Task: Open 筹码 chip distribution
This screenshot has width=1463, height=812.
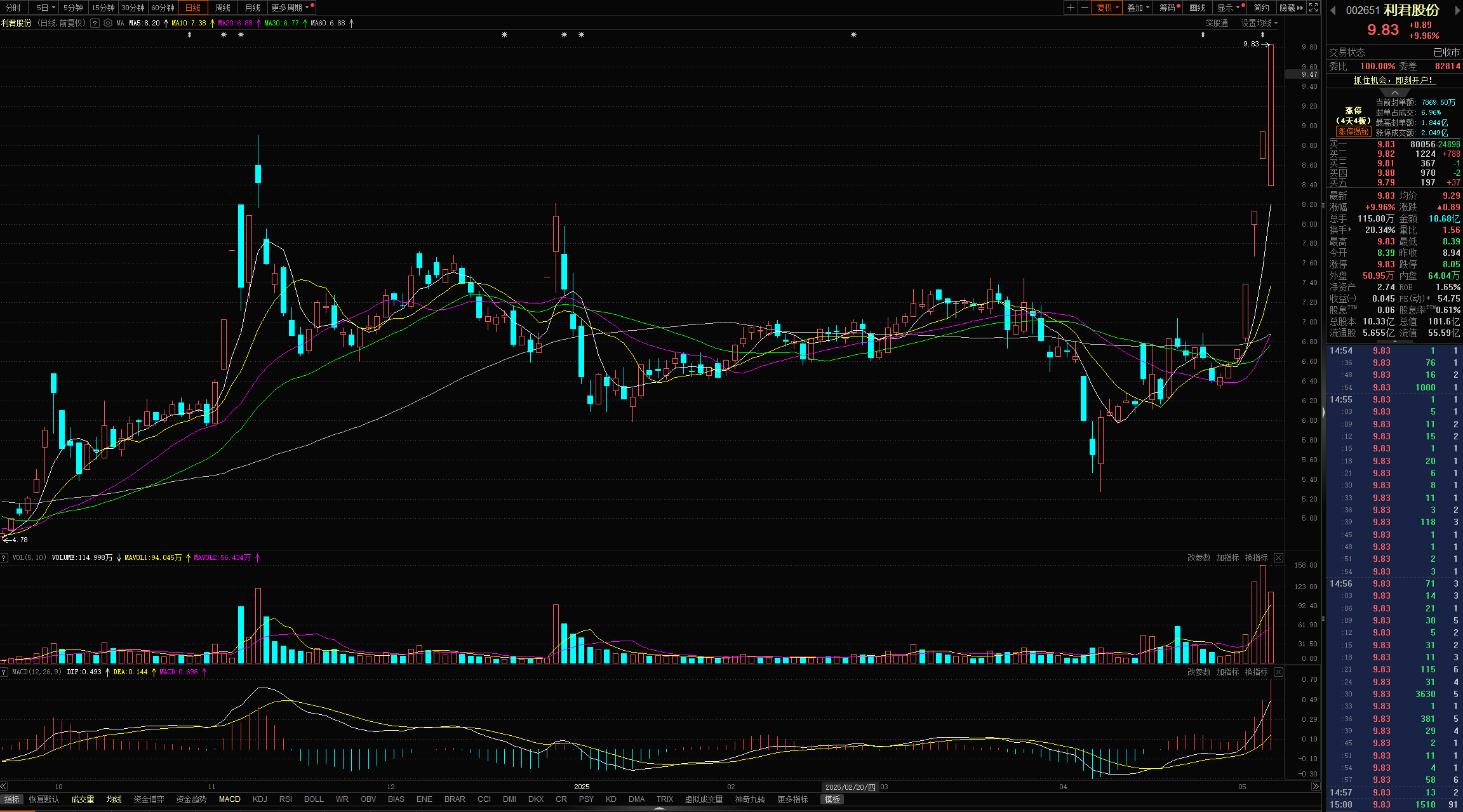Action: click(x=1169, y=8)
